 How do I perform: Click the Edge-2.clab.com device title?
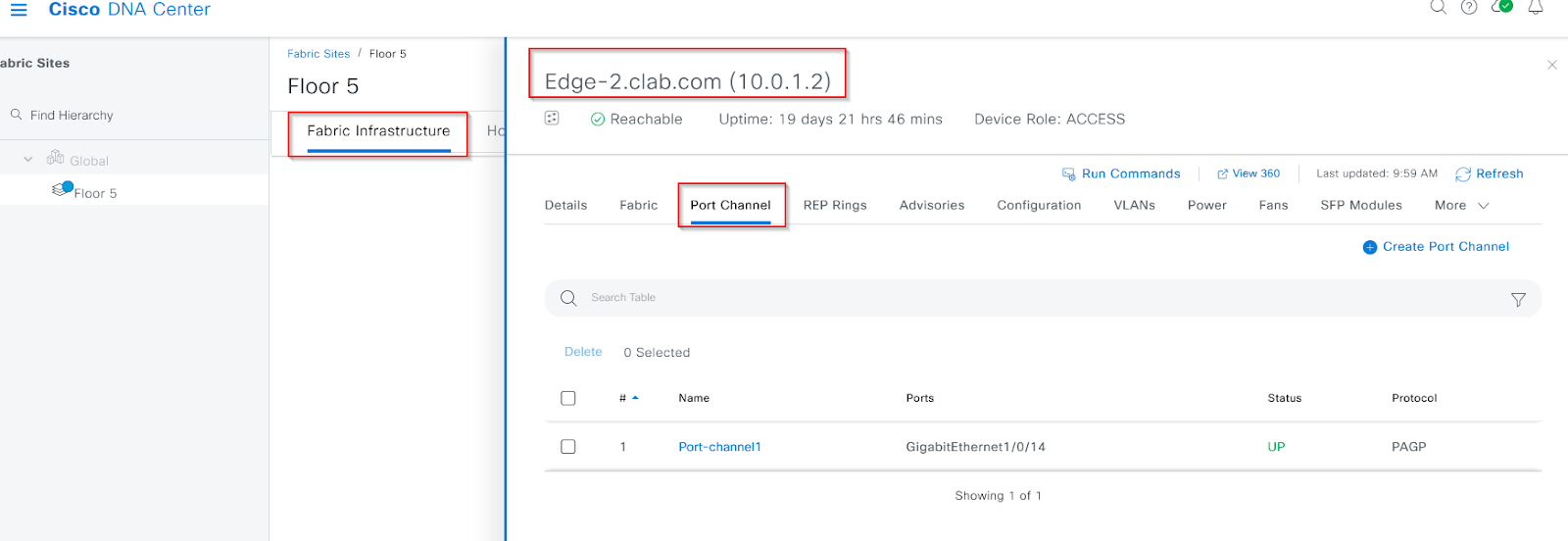[x=688, y=81]
